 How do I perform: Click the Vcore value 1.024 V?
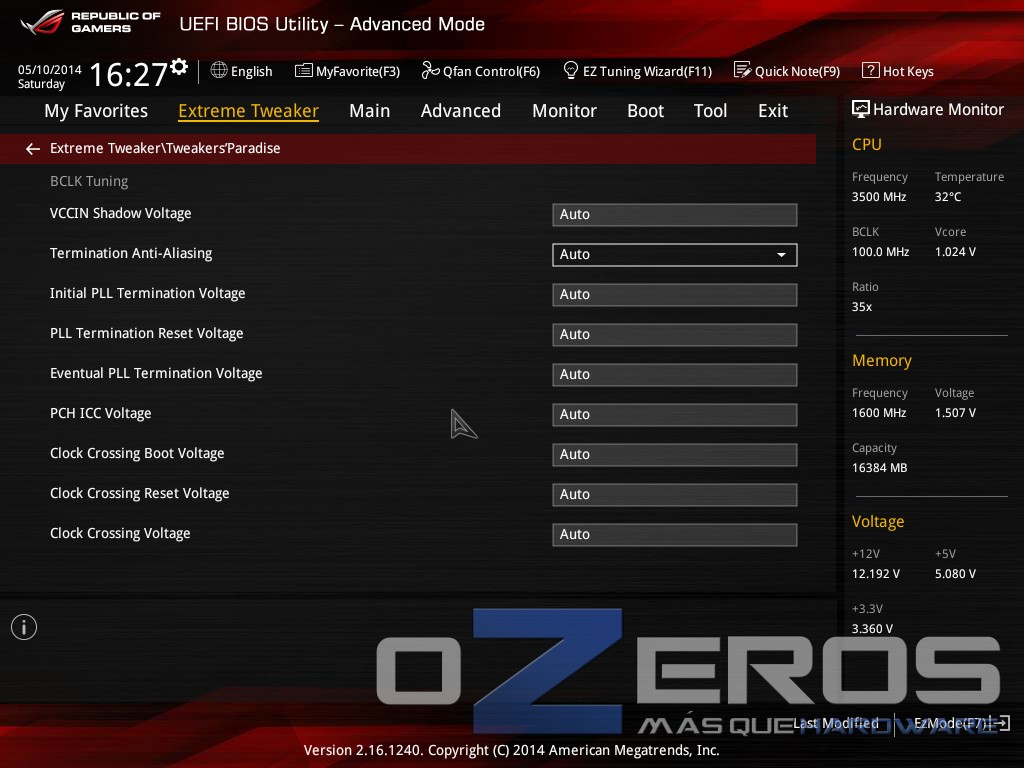pos(955,251)
